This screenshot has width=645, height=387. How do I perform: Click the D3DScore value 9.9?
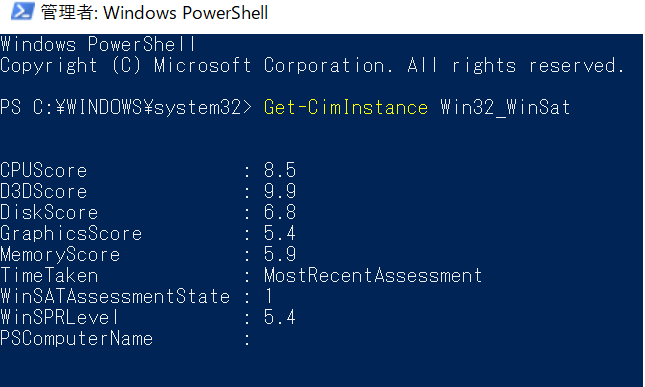(x=280, y=191)
